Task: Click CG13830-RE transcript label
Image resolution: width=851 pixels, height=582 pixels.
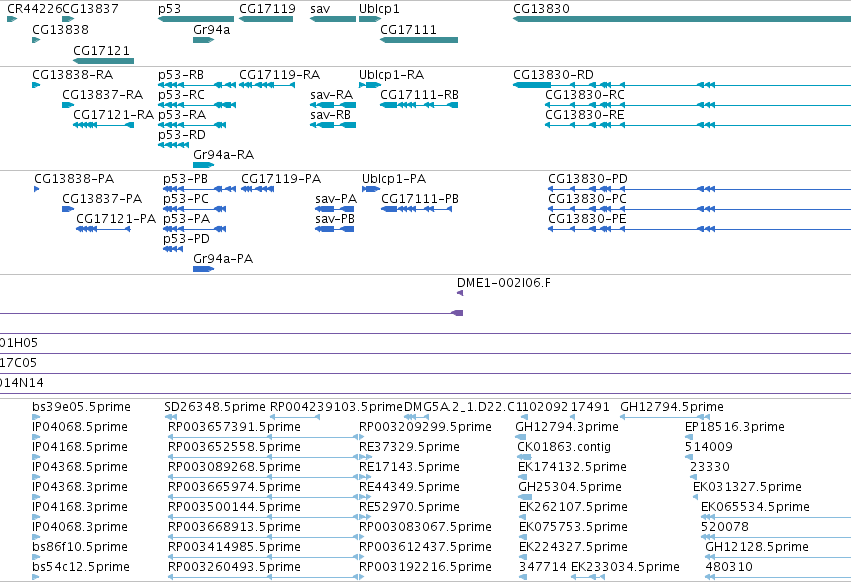Action: [585, 115]
